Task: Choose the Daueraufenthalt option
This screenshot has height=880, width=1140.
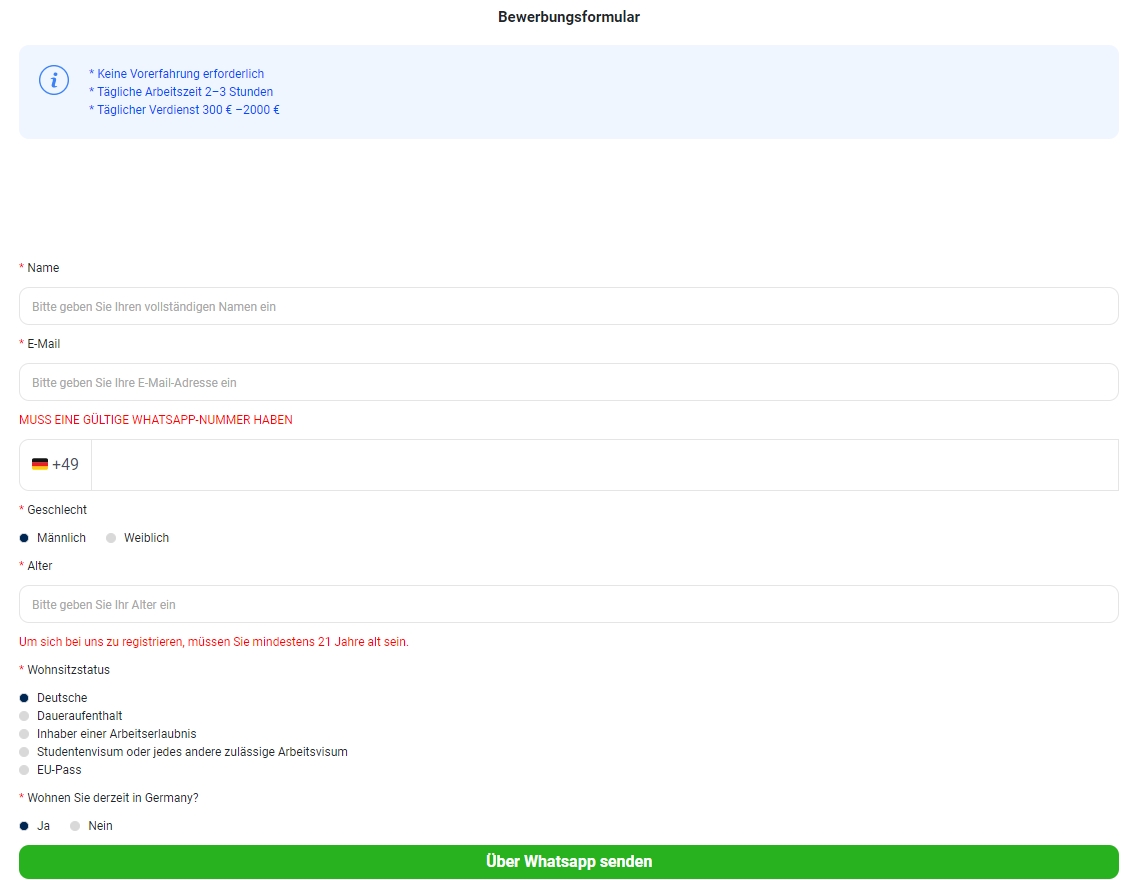Action: click(x=24, y=716)
